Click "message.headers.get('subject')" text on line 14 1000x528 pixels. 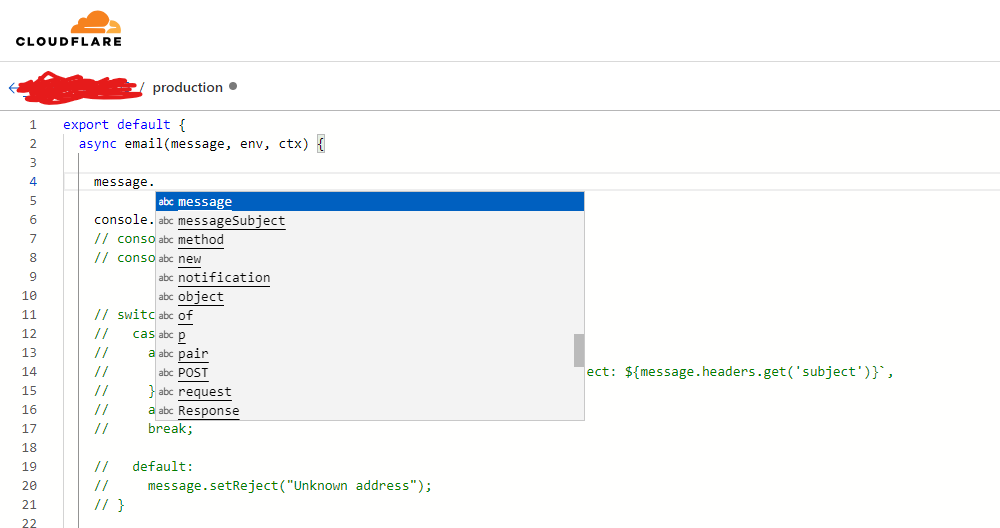coord(757,372)
